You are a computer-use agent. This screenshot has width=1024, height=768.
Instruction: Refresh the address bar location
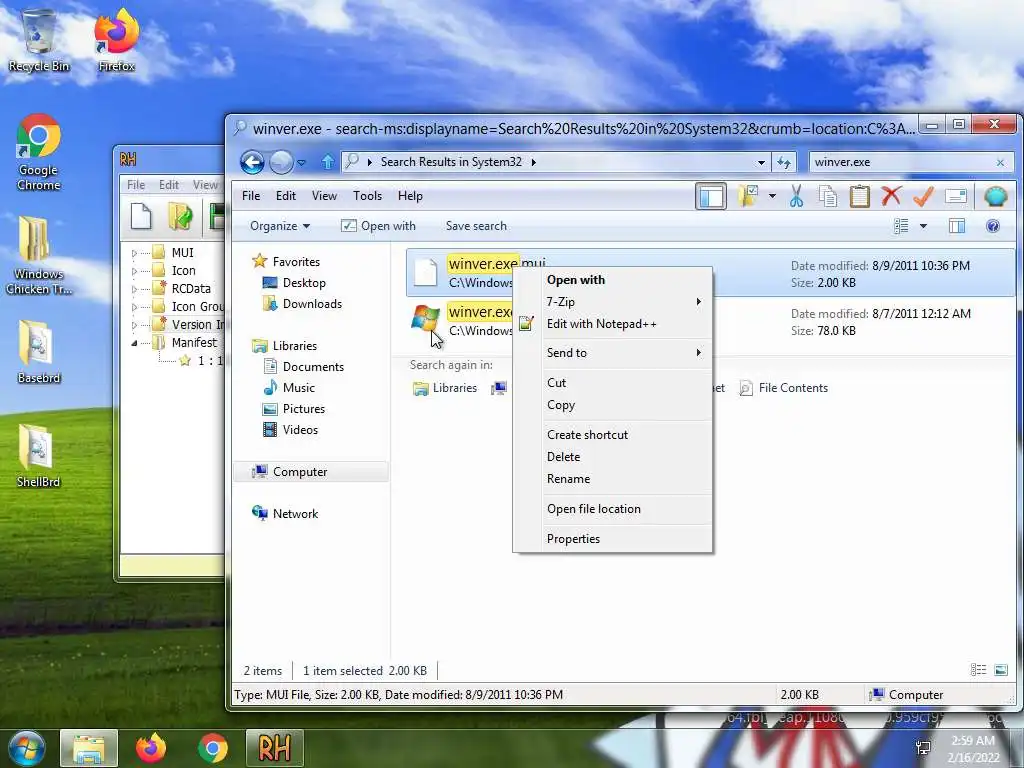point(784,162)
